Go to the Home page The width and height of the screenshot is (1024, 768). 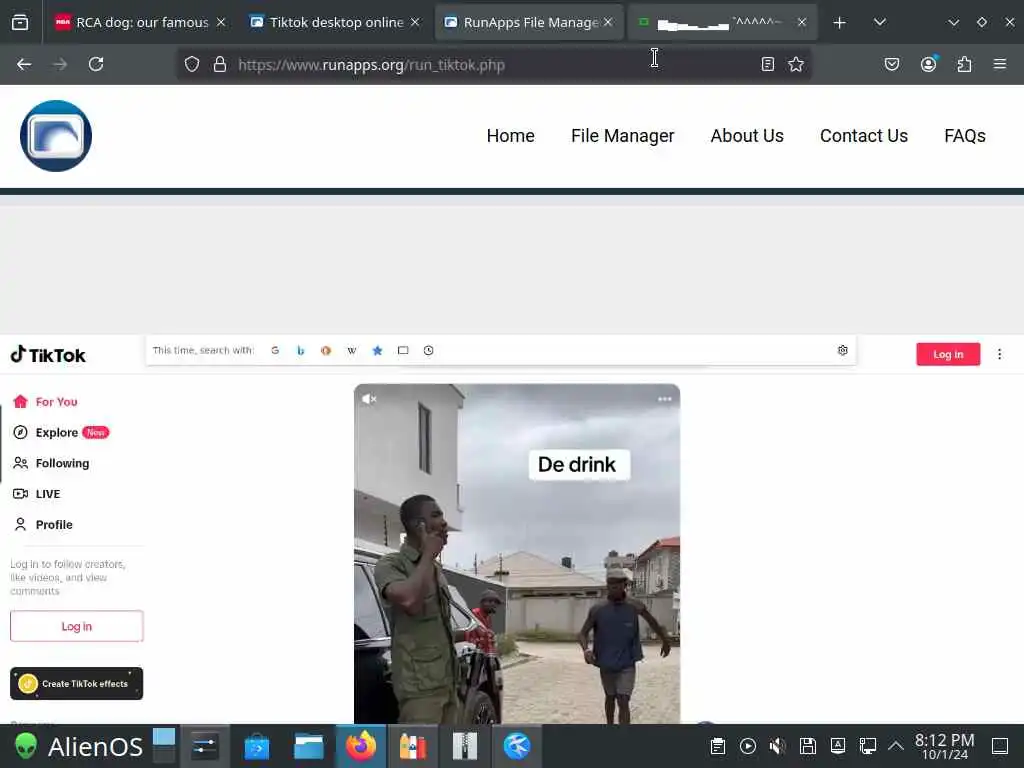511,136
